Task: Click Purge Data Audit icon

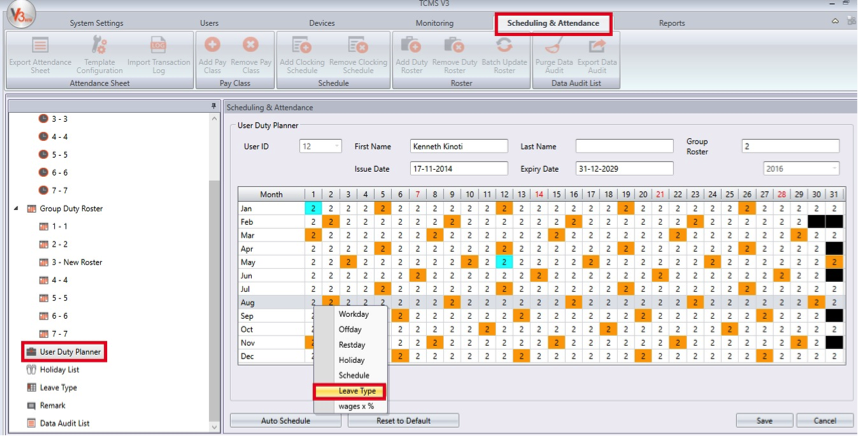Action: pyautogui.click(x=553, y=45)
